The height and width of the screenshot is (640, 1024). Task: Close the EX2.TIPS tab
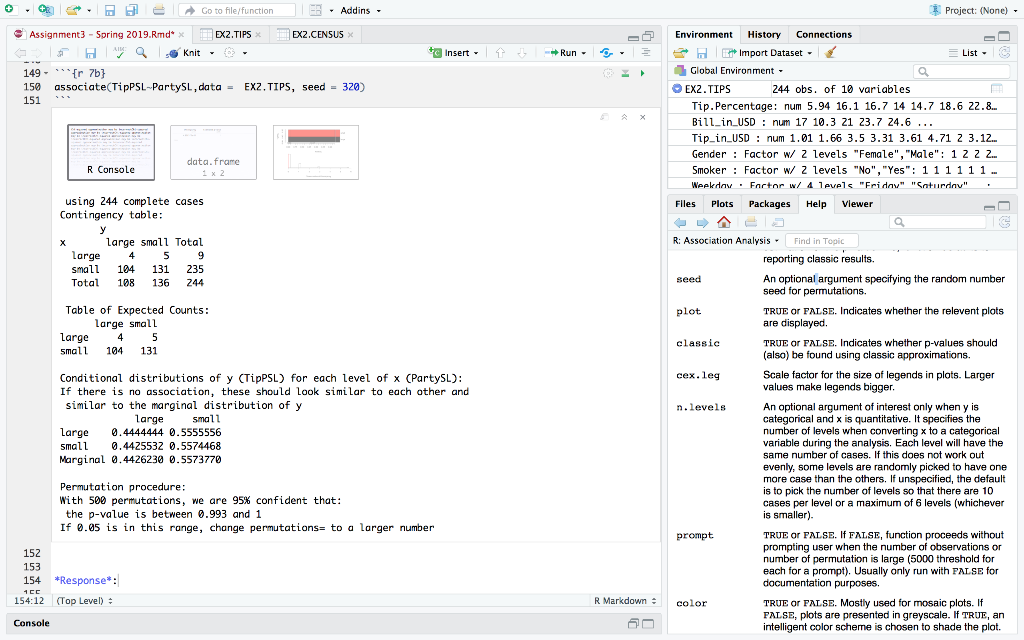(x=258, y=35)
